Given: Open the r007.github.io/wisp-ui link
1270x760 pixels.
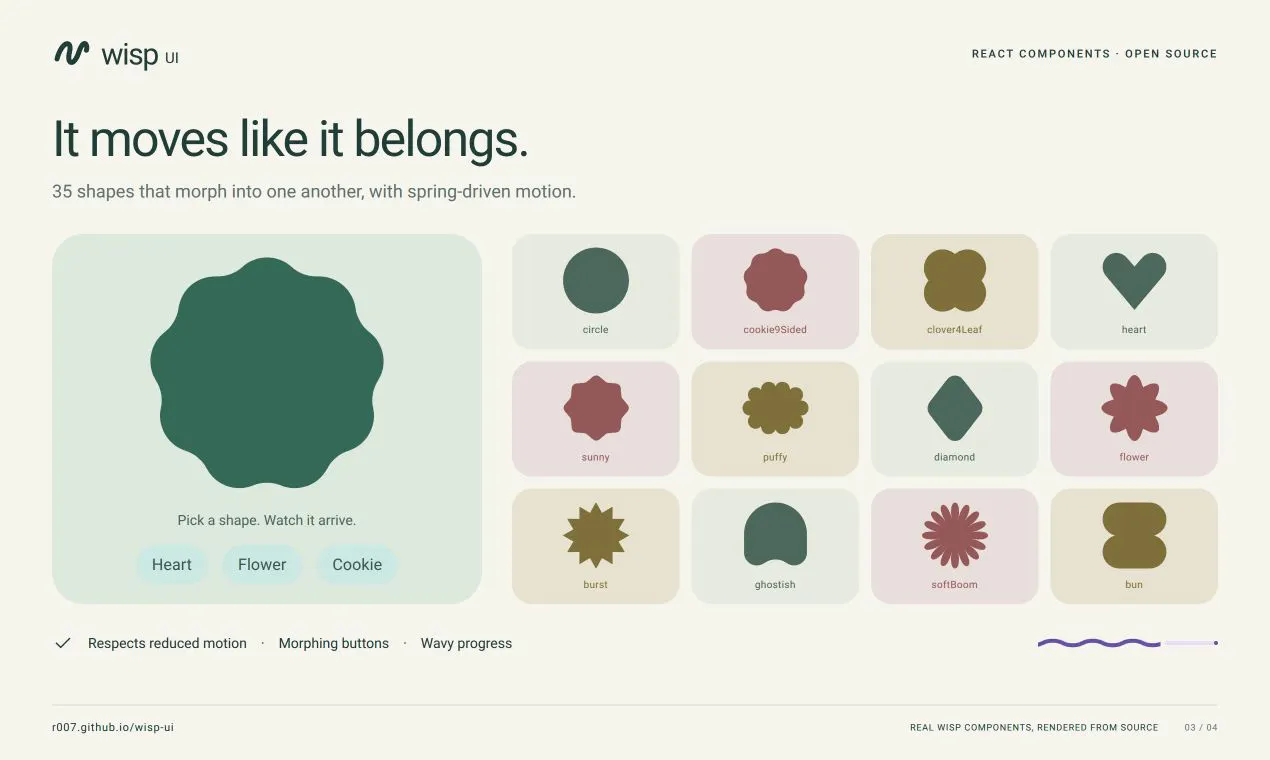Looking at the screenshot, I should pos(113,727).
